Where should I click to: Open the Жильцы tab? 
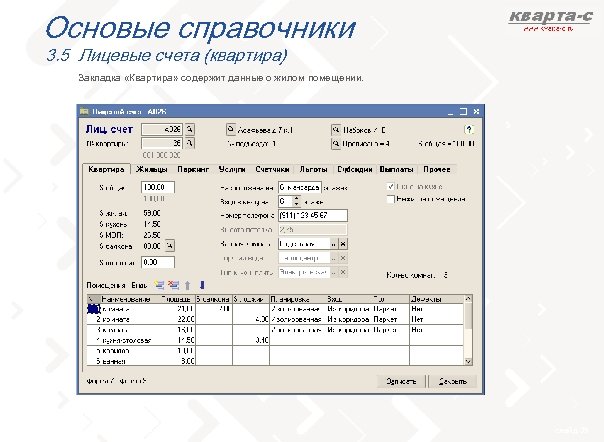point(152,170)
